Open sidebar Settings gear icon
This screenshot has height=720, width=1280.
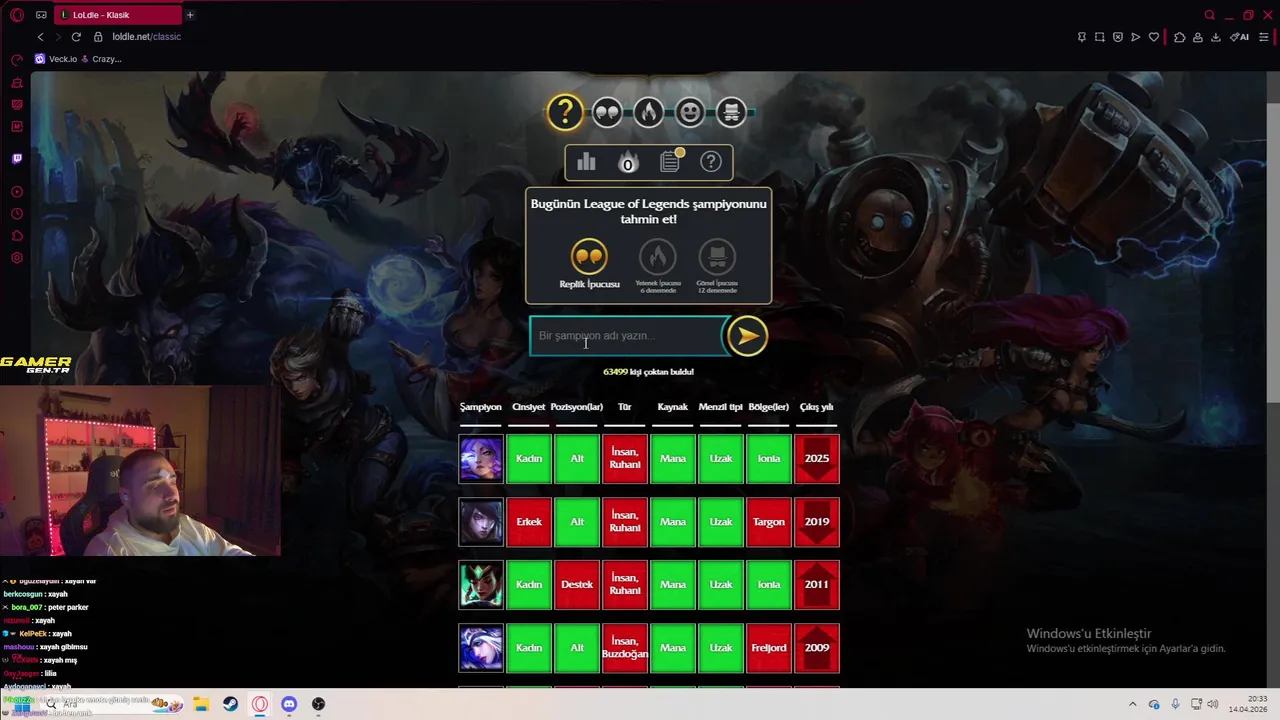[17, 258]
